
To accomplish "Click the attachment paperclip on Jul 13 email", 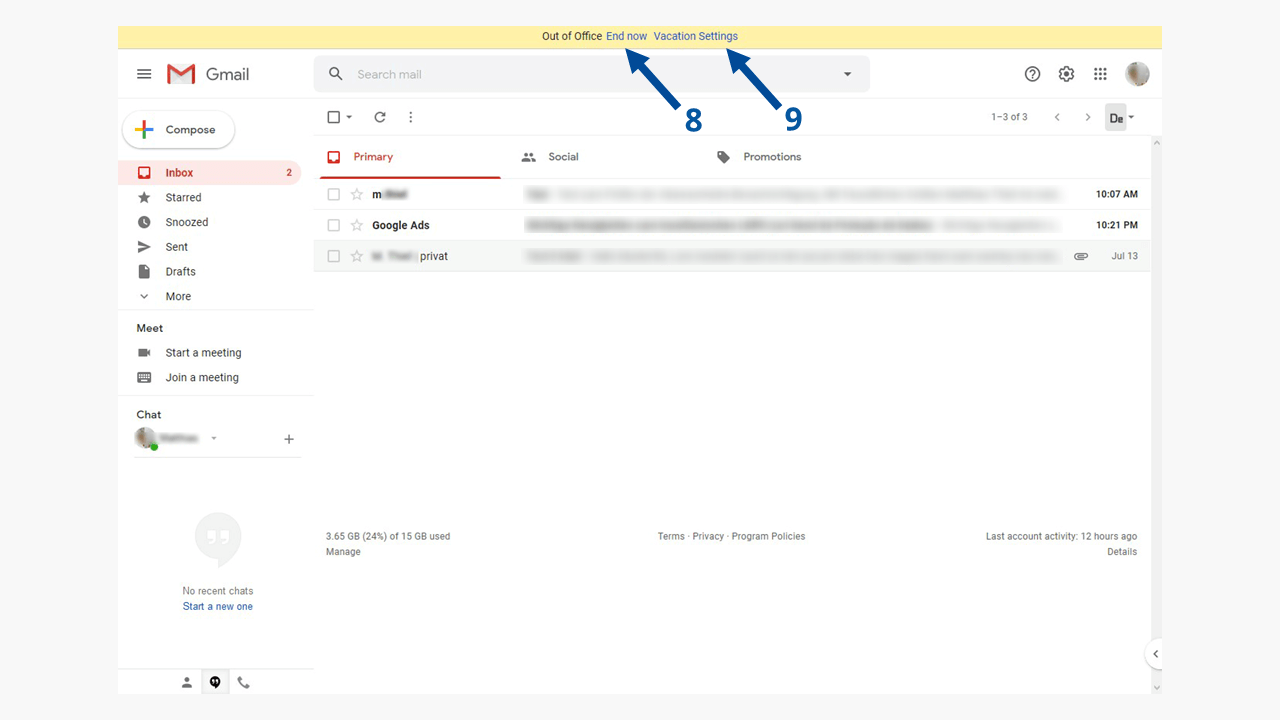I will (1081, 256).
